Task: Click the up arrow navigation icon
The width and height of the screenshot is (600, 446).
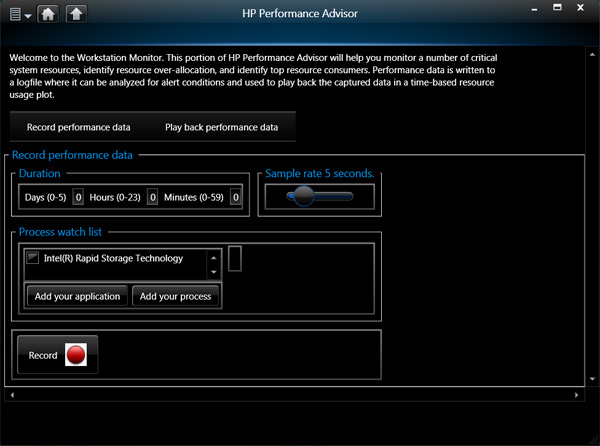Action: (x=76, y=14)
